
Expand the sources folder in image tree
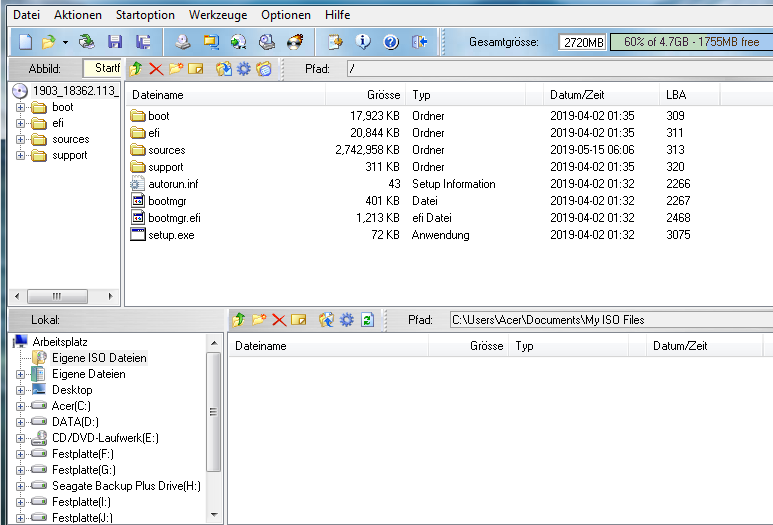(20, 140)
